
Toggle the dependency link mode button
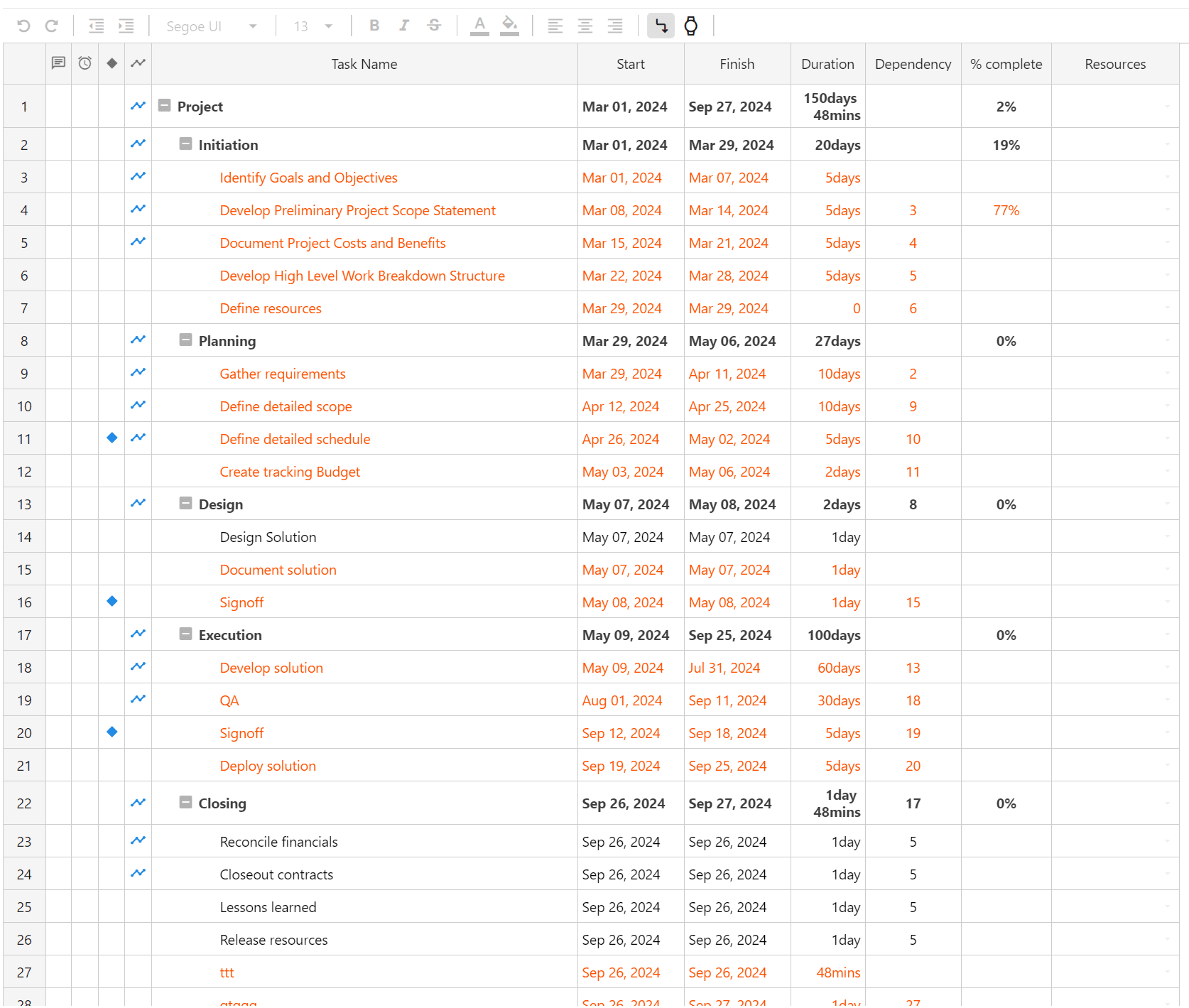coord(661,26)
